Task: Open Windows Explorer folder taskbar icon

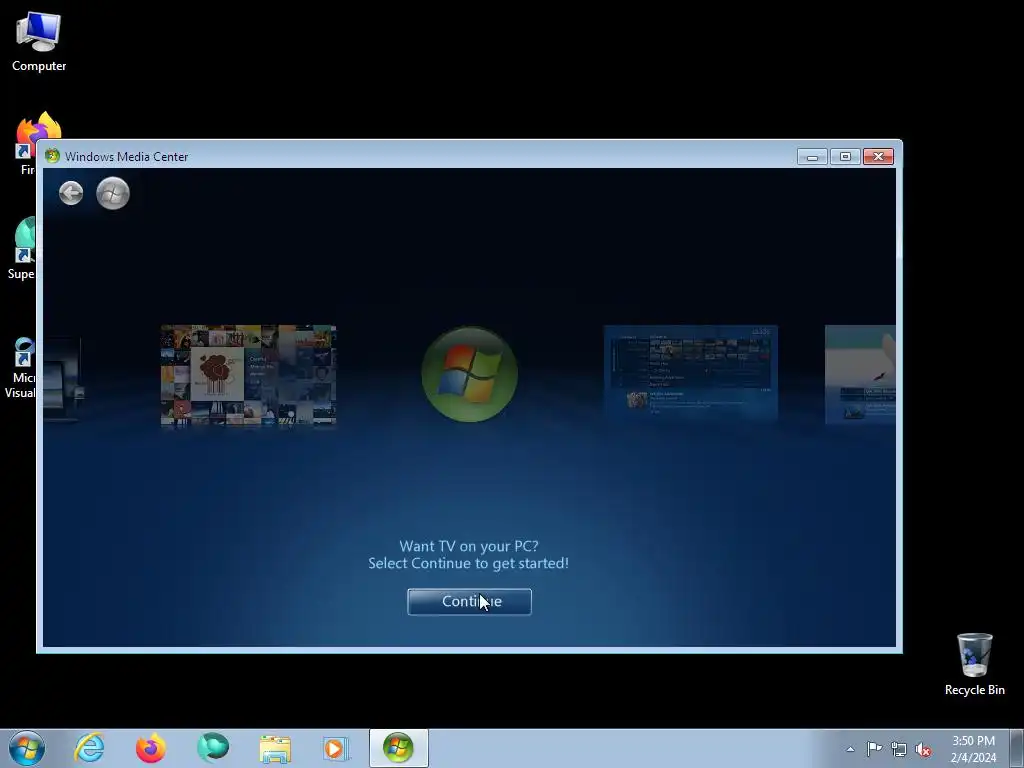Action: (x=275, y=749)
